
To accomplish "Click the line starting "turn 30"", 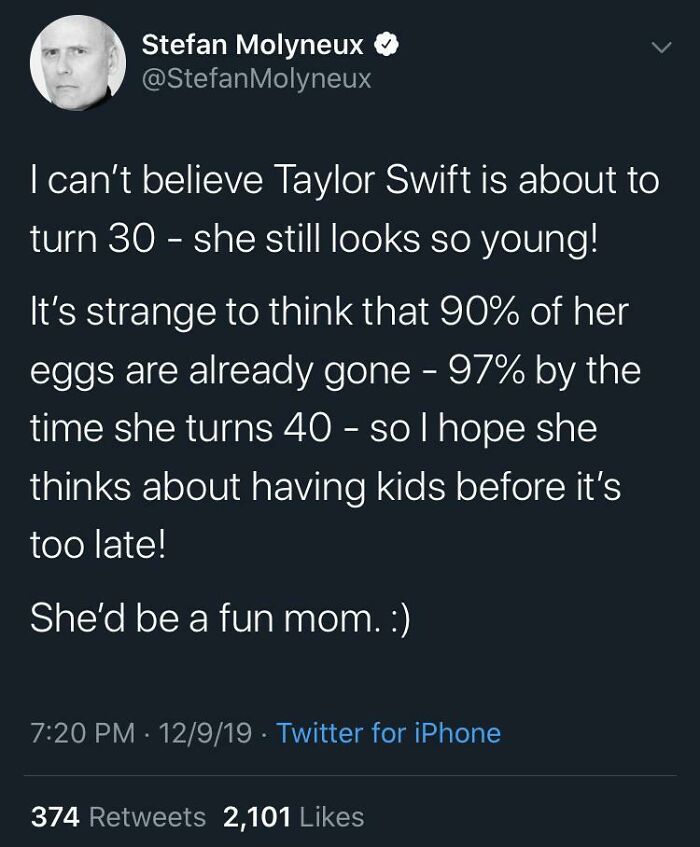I will pos(314,242).
